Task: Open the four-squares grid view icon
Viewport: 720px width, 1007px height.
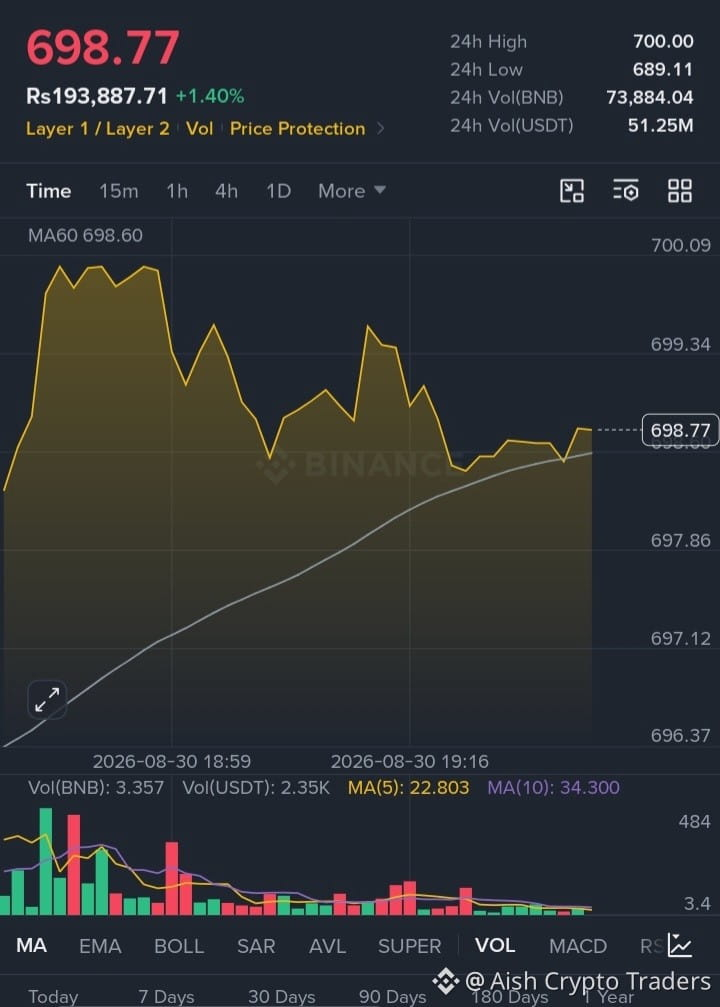Action: point(680,191)
